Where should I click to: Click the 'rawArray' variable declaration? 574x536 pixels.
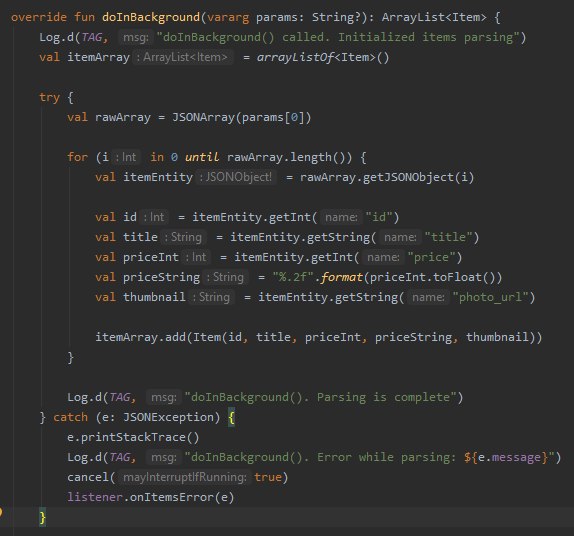(123, 117)
